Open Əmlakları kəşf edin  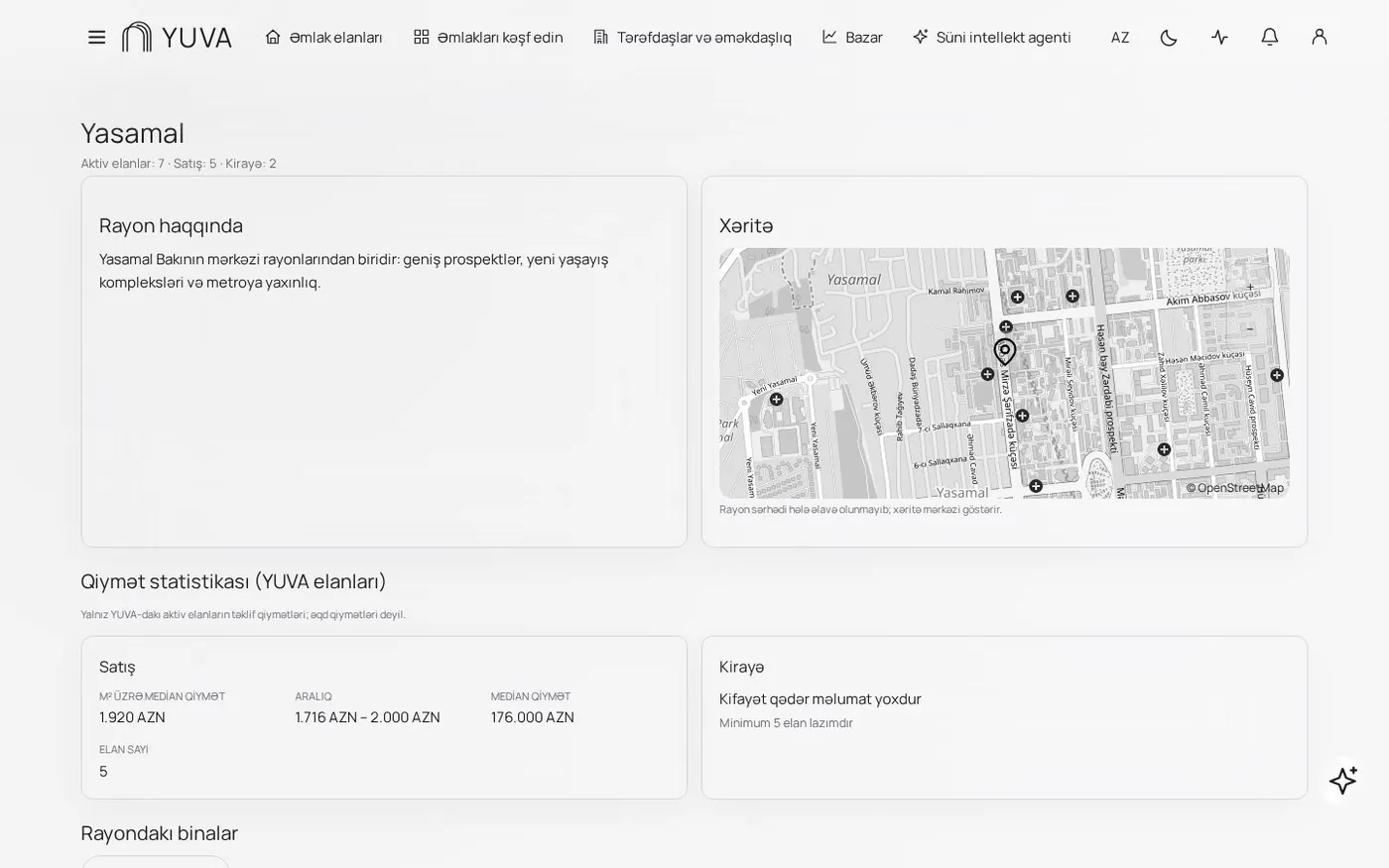(488, 37)
